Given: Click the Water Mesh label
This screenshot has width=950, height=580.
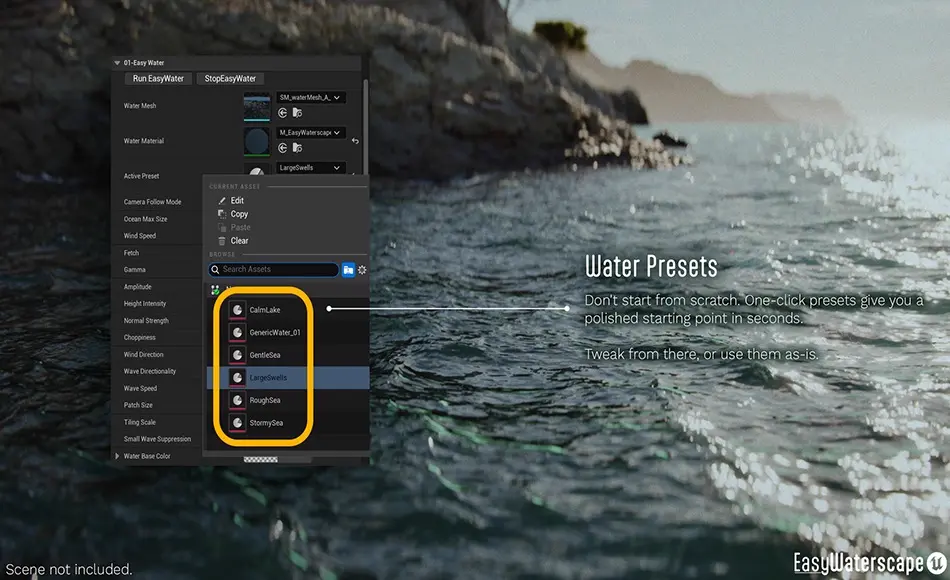Looking at the screenshot, I should [x=140, y=106].
